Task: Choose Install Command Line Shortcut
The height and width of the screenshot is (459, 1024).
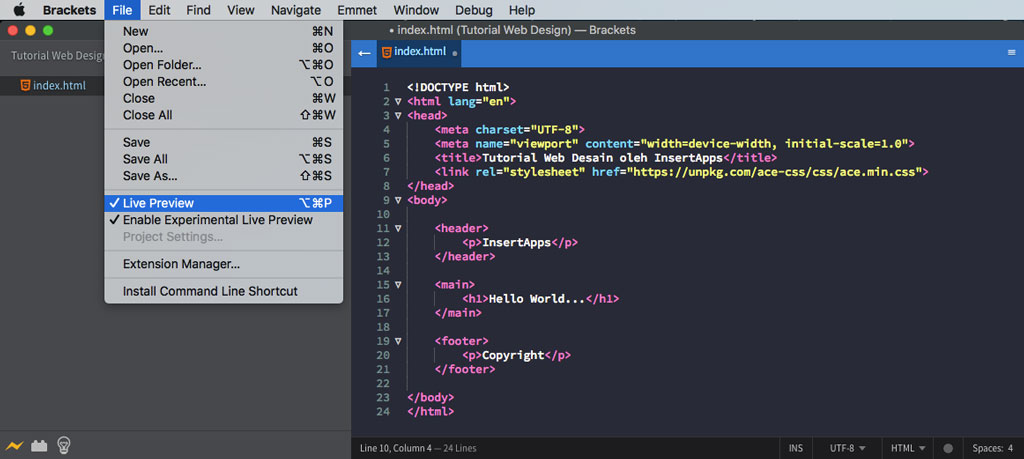Action: (x=223, y=291)
